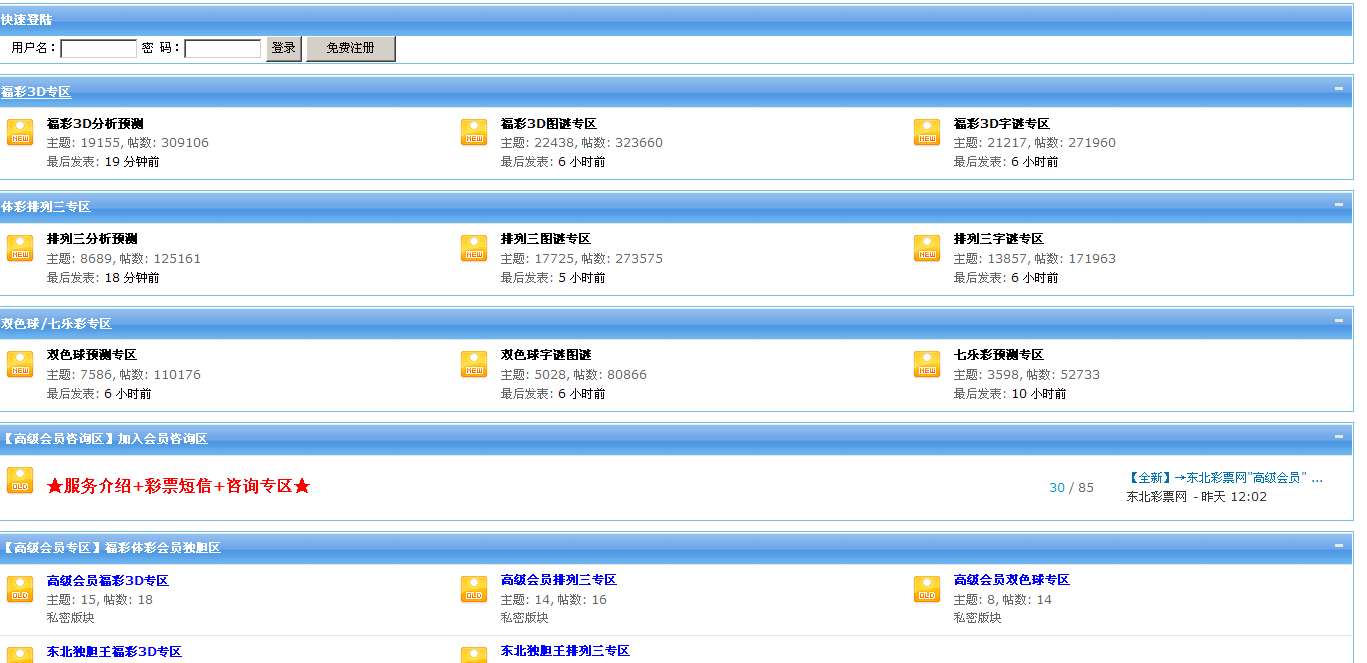Click the 30 / 85 post count
The image size is (1367, 663).
[1071, 488]
